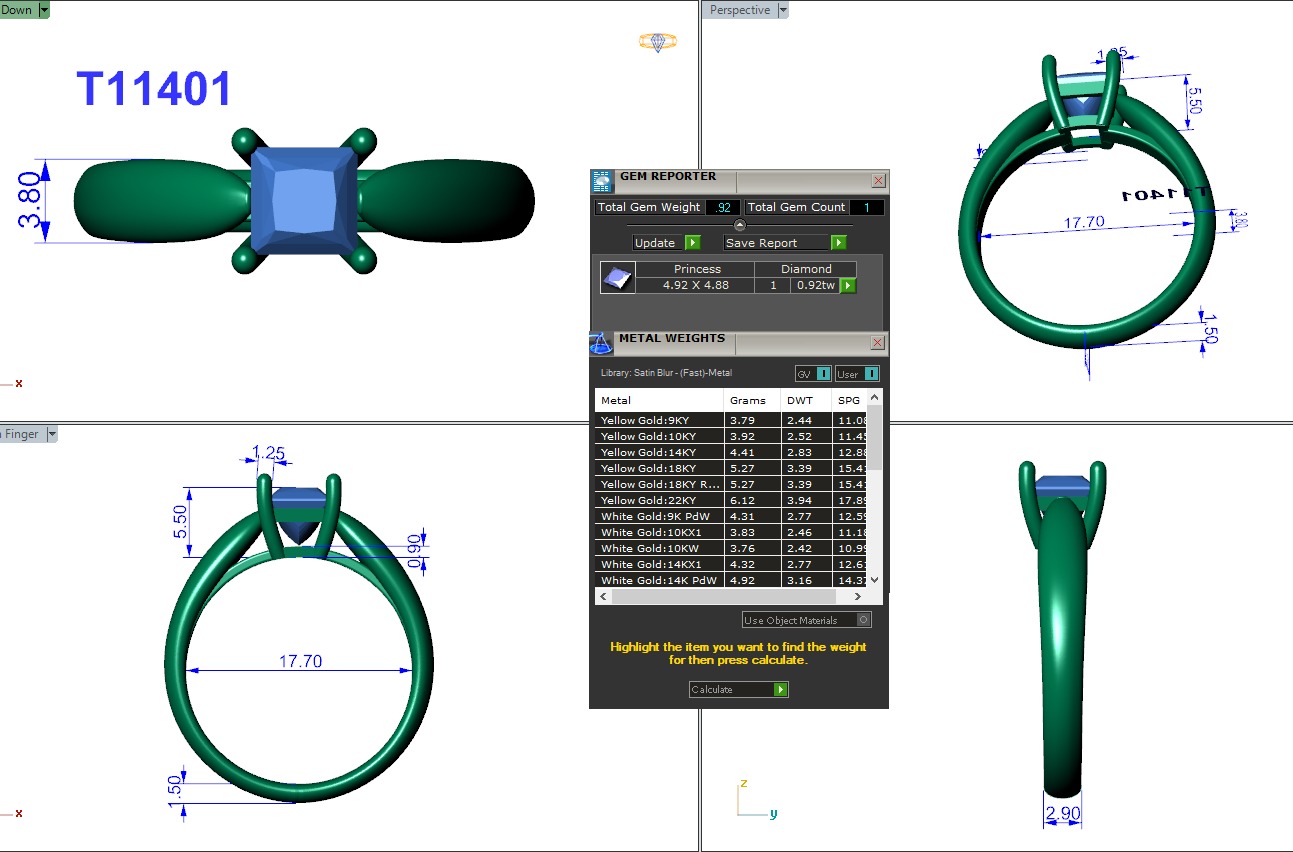Click the green arrow beside 0.92tw
Viewport: 1293px width, 852px height.
[x=848, y=286]
